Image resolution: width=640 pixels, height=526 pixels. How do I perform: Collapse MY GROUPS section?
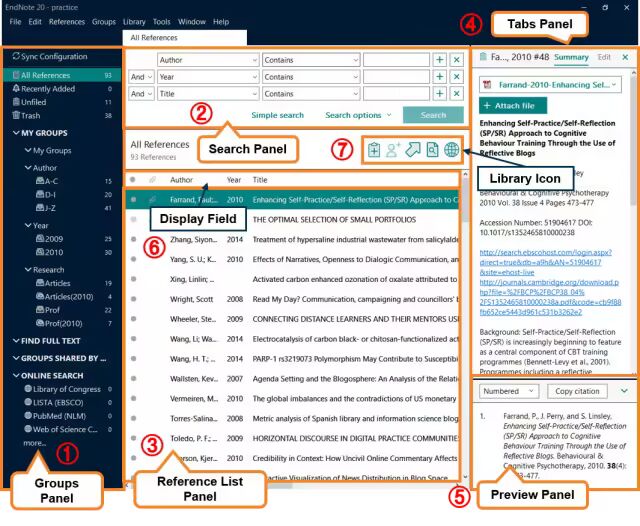[16, 133]
